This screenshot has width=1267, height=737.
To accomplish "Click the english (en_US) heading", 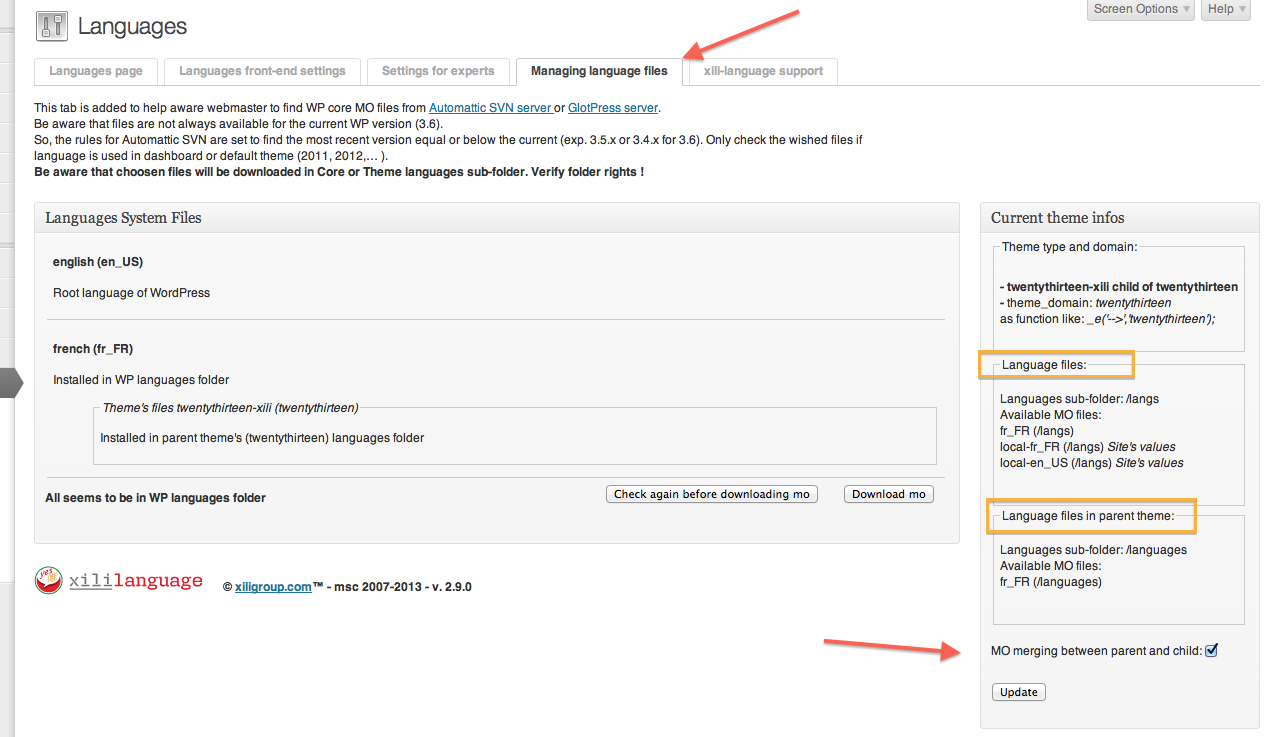I will tap(98, 262).
